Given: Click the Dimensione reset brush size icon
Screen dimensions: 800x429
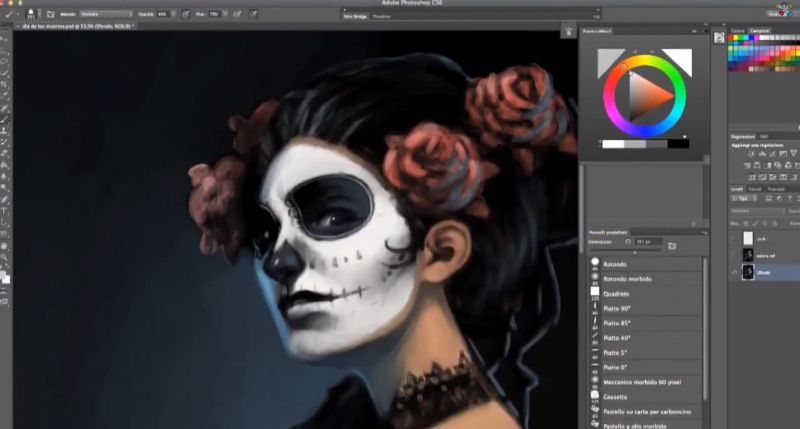Looking at the screenshot, I should 628,242.
